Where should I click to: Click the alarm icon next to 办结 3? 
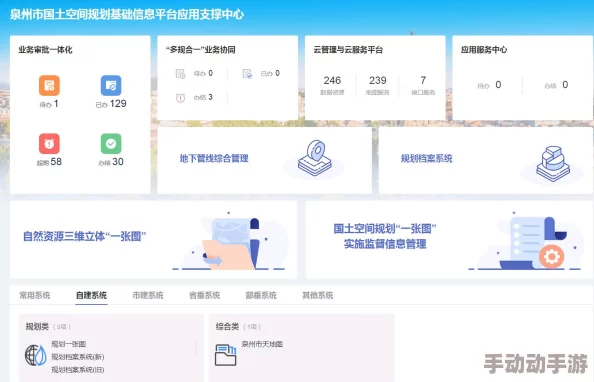[x=180, y=98]
